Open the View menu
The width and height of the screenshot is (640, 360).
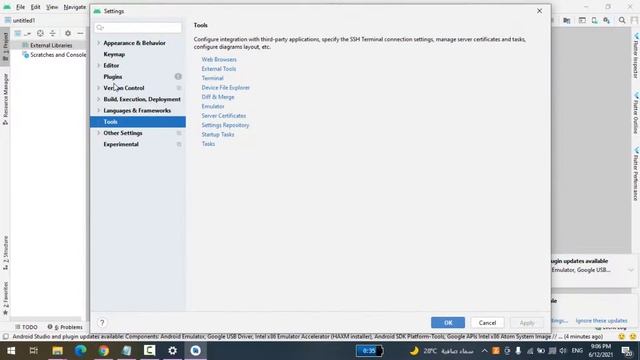pyautogui.click(x=52, y=7)
